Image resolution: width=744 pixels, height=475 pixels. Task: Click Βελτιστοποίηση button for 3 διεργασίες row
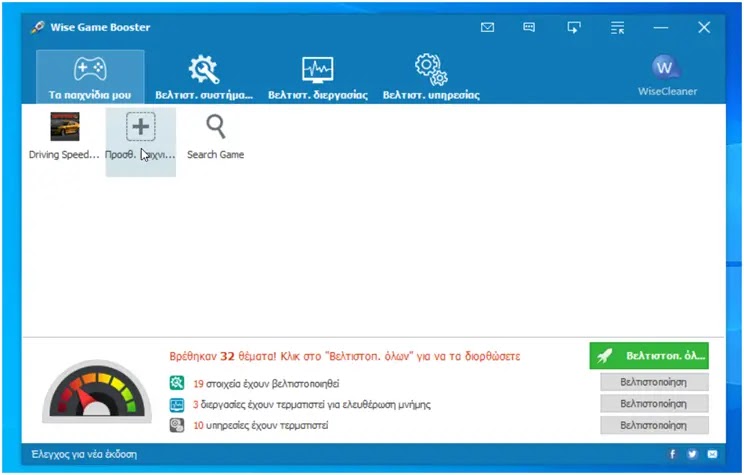pos(654,404)
